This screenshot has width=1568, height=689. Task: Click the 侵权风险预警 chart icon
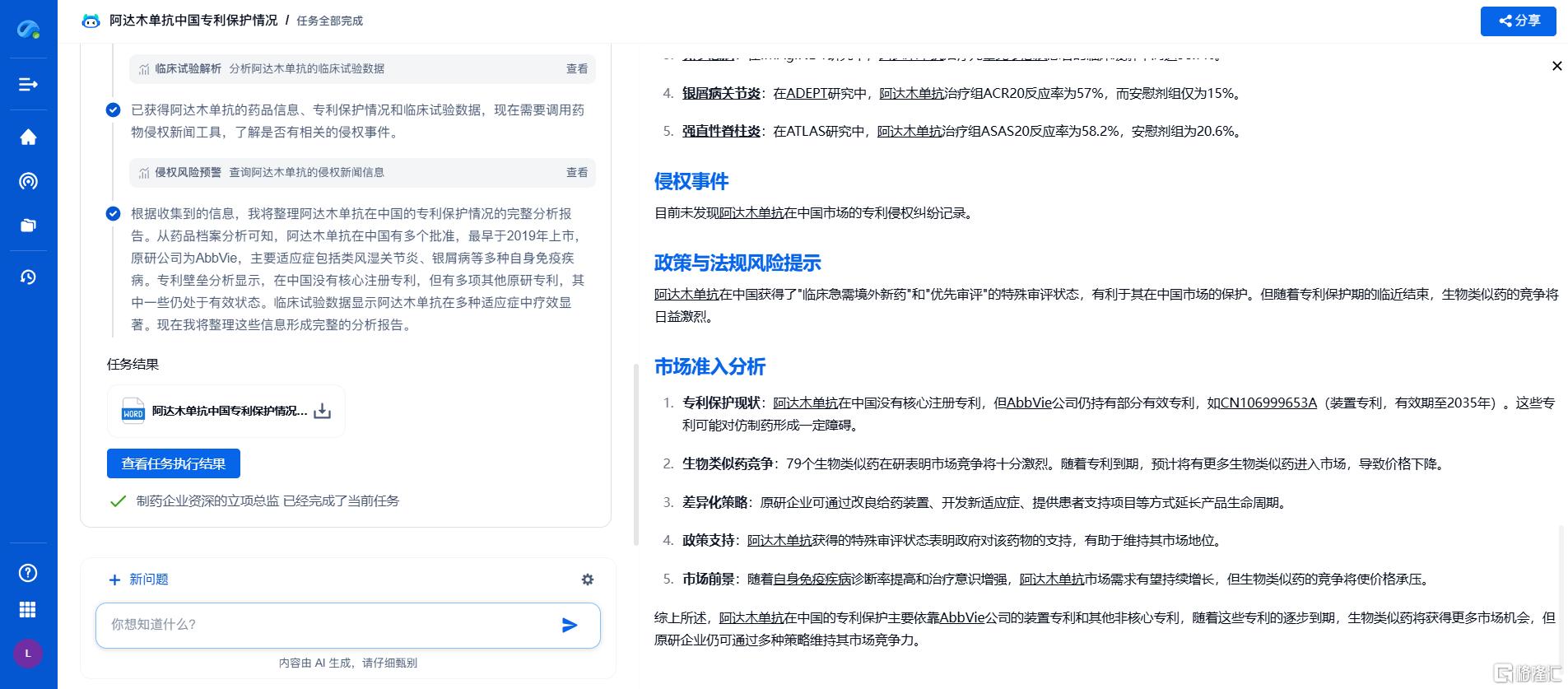[144, 173]
